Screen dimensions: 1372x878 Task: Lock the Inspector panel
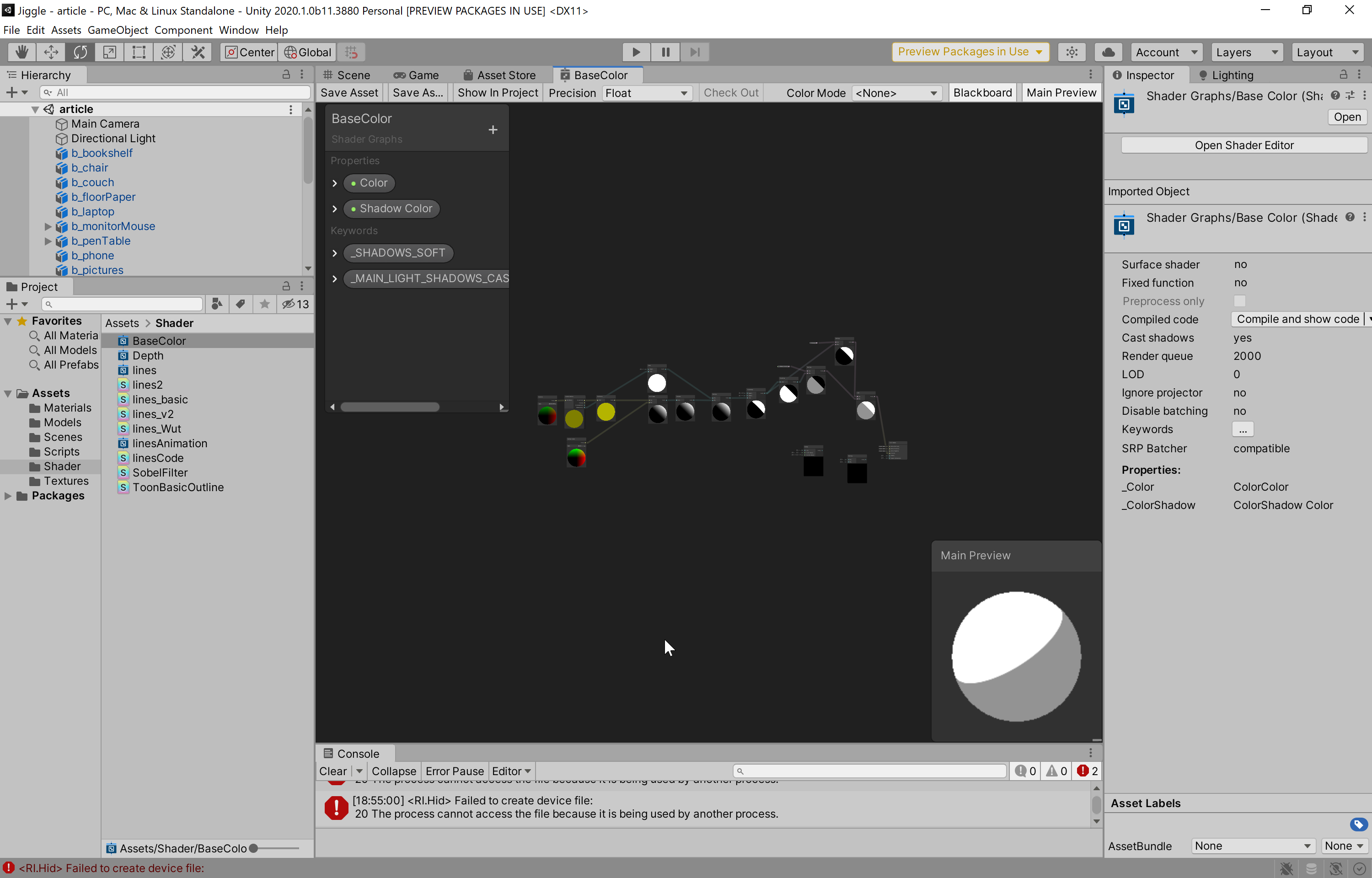click(1343, 75)
